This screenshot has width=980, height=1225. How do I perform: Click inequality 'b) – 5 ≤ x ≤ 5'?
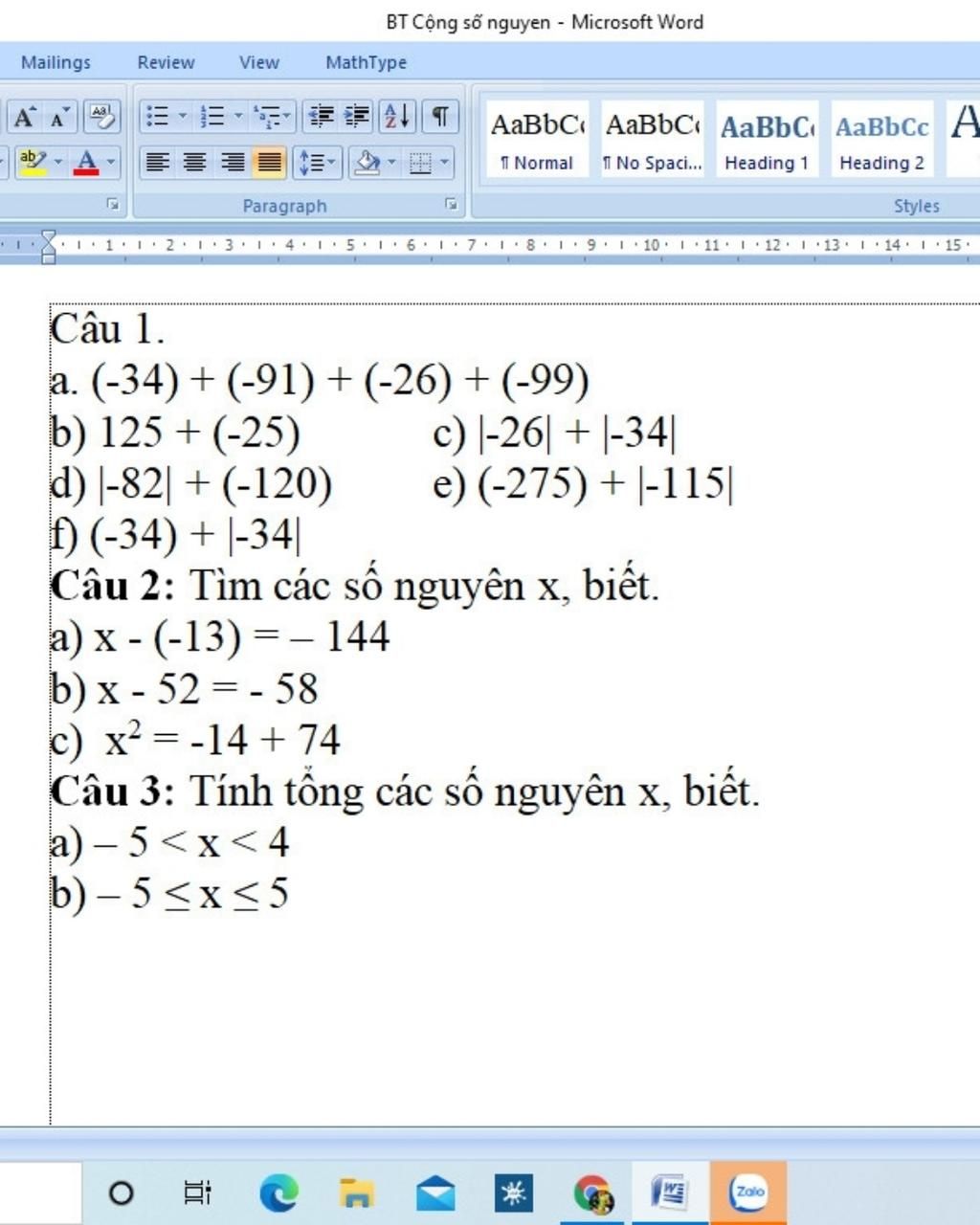pos(169,894)
